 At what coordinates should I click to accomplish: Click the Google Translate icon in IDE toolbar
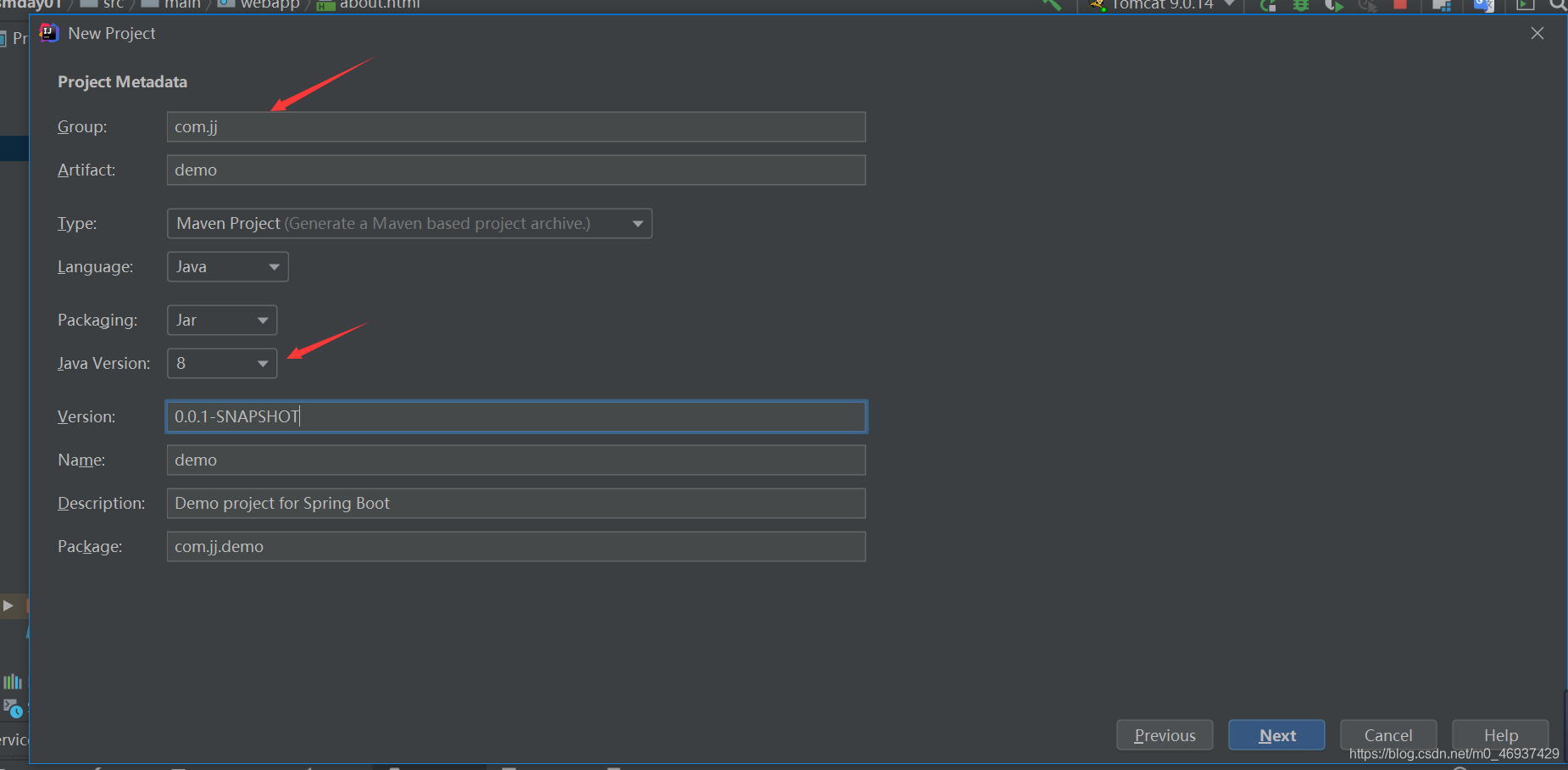[x=1483, y=5]
